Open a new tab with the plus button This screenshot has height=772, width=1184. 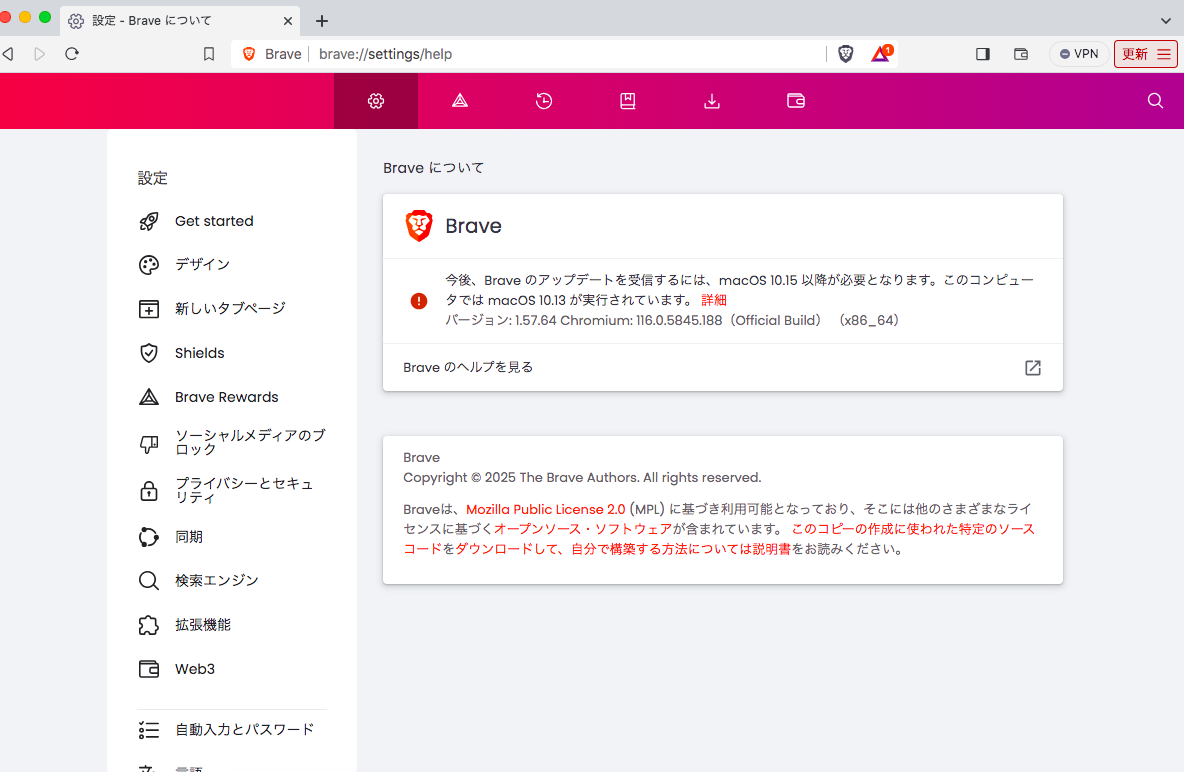(322, 21)
